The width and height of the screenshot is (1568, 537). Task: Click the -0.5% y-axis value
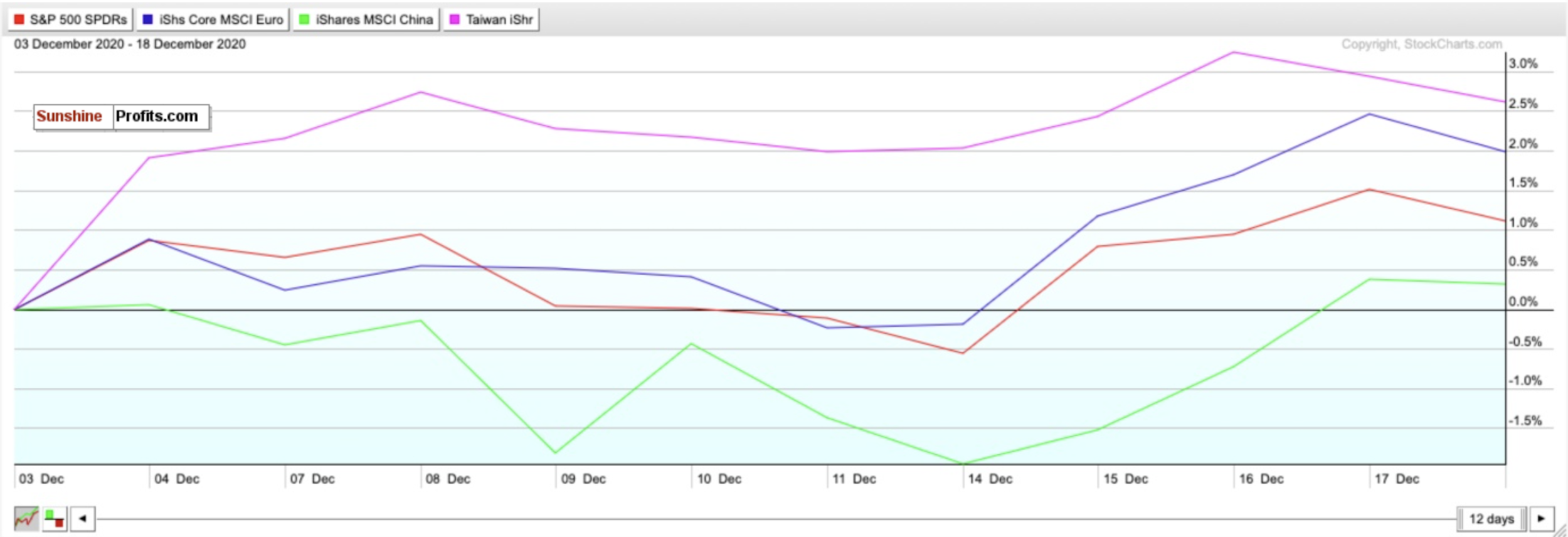(x=1525, y=342)
